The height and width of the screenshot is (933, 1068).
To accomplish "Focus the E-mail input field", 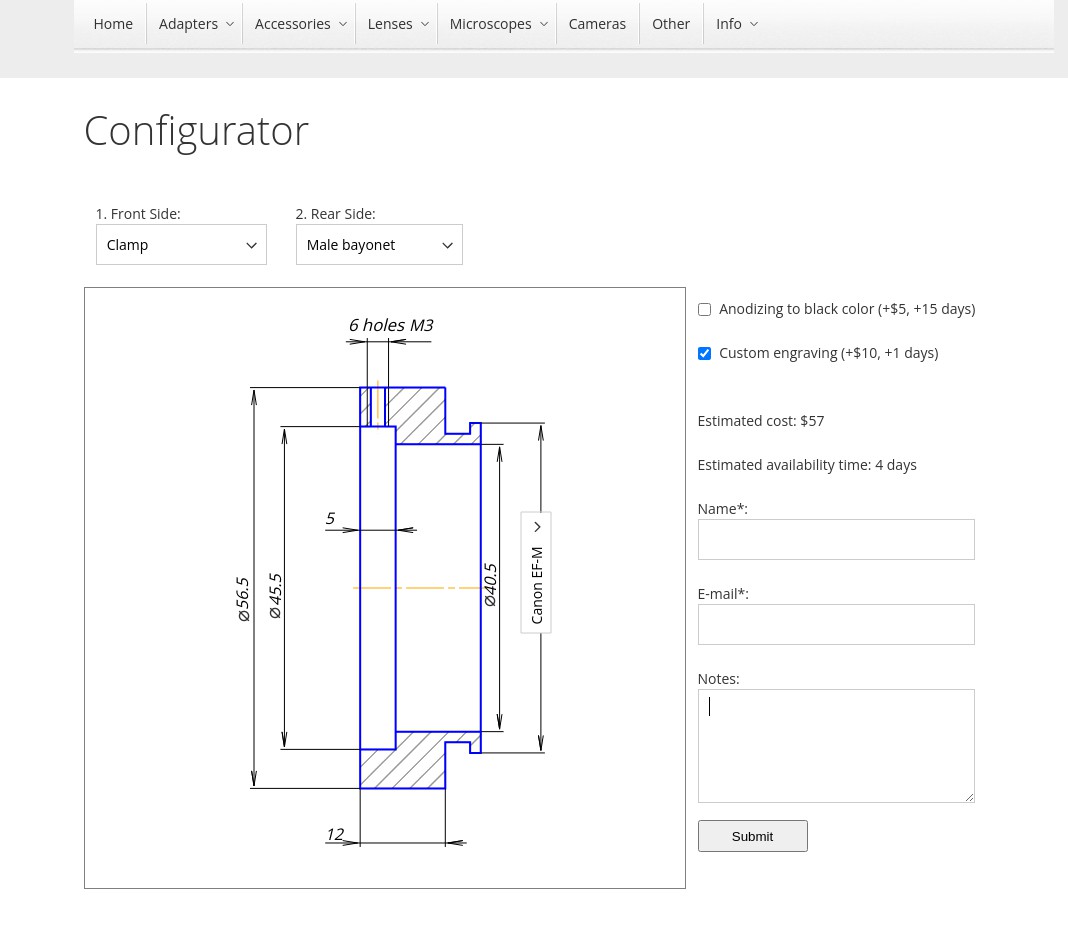I will tap(836, 624).
